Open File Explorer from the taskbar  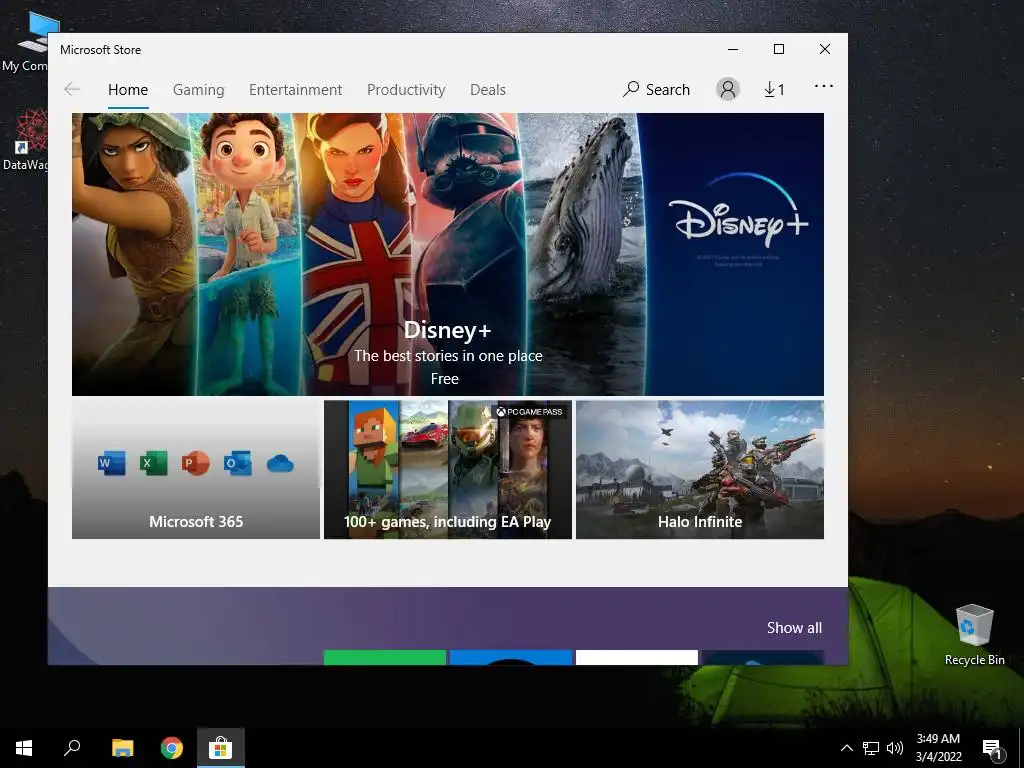pos(122,748)
